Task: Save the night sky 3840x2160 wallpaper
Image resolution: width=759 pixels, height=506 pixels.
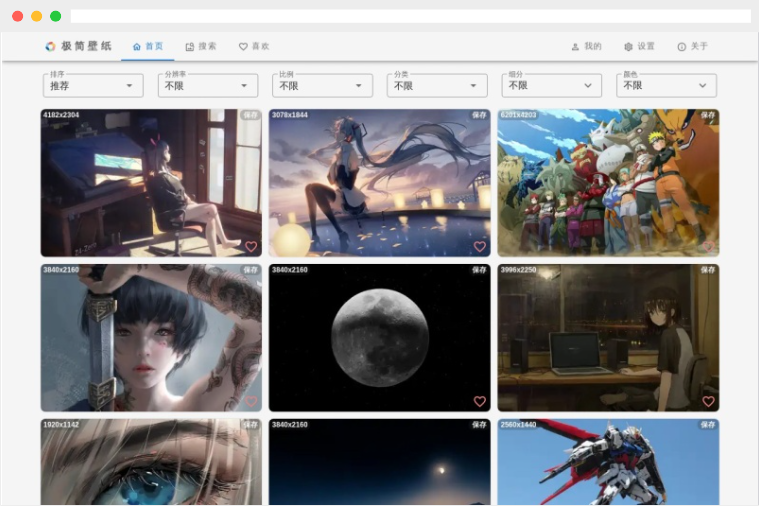Action: (x=479, y=425)
